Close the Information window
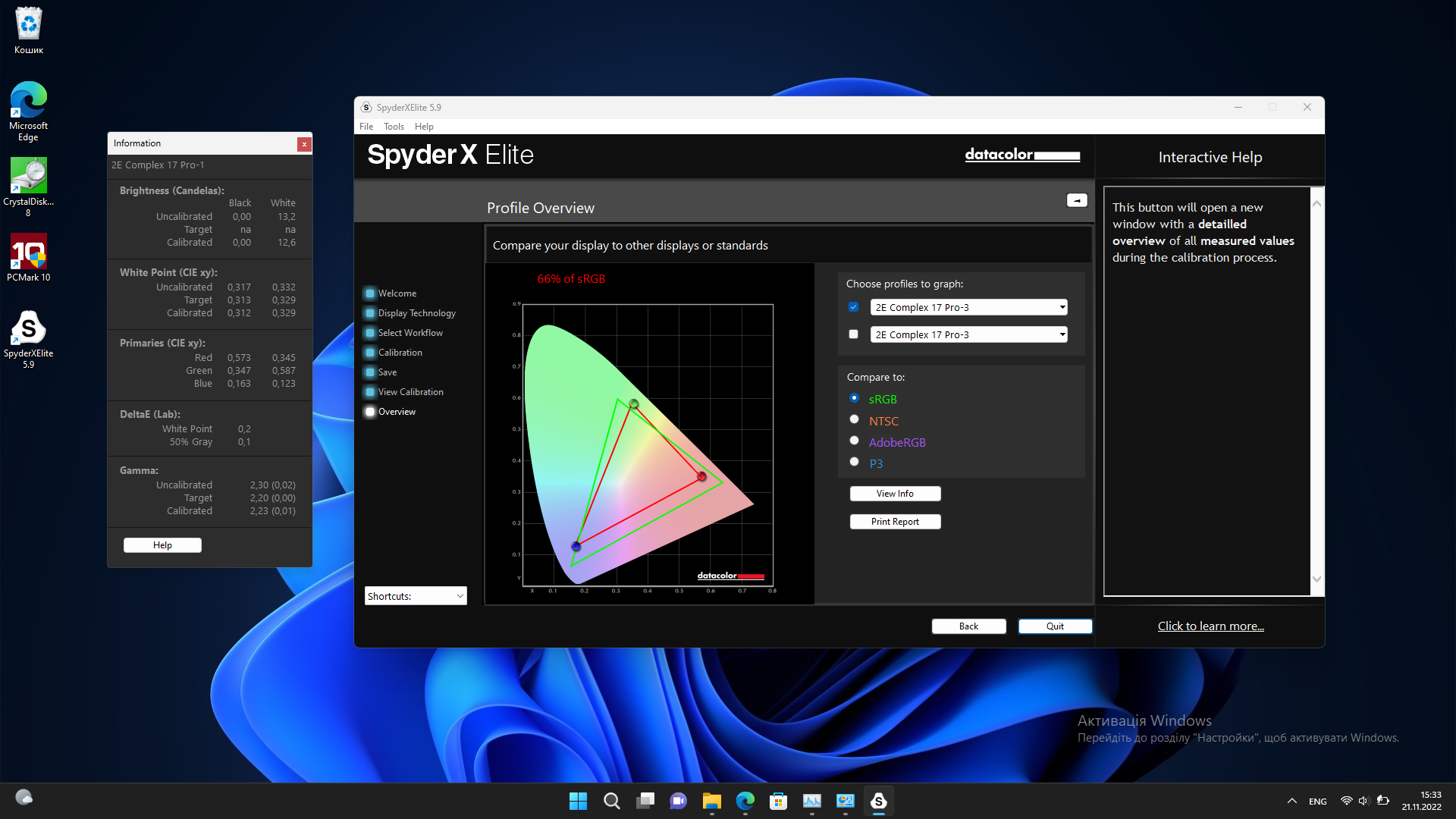 pos(304,144)
